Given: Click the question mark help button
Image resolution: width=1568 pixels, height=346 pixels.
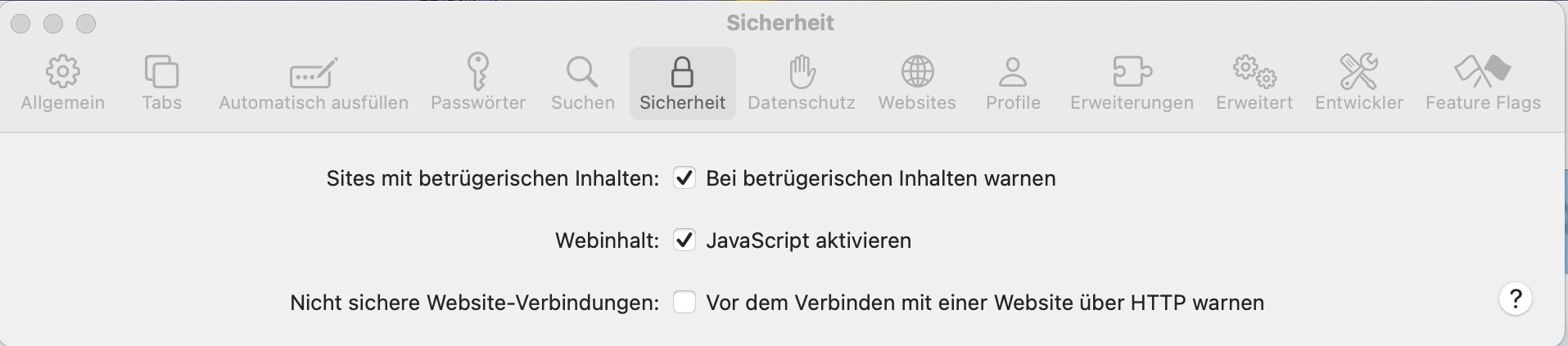Looking at the screenshot, I should click(1516, 299).
